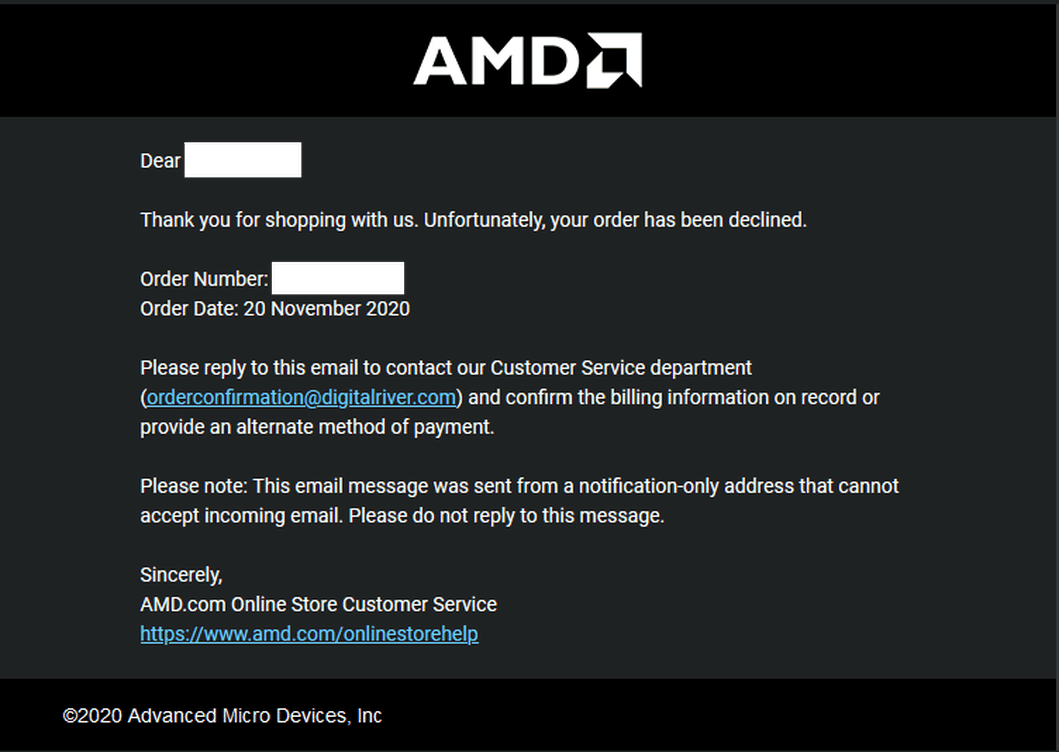The width and height of the screenshot is (1059, 752).
Task: Click 'provide an alternate method of payment' text
Action: pos(317,427)
